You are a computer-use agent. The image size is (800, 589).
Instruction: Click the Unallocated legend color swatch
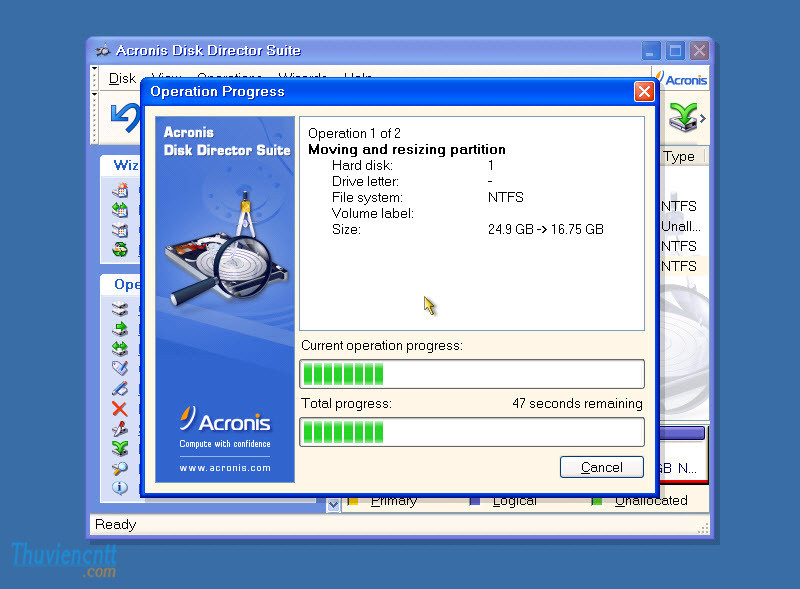tap(596, 501)
